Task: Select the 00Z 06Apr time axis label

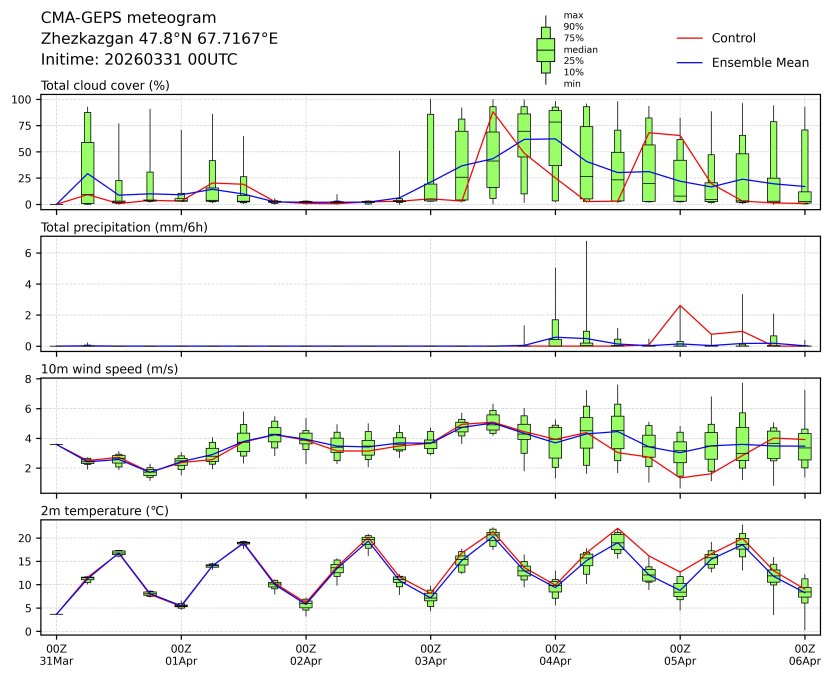Action: (x=805, y=655)
